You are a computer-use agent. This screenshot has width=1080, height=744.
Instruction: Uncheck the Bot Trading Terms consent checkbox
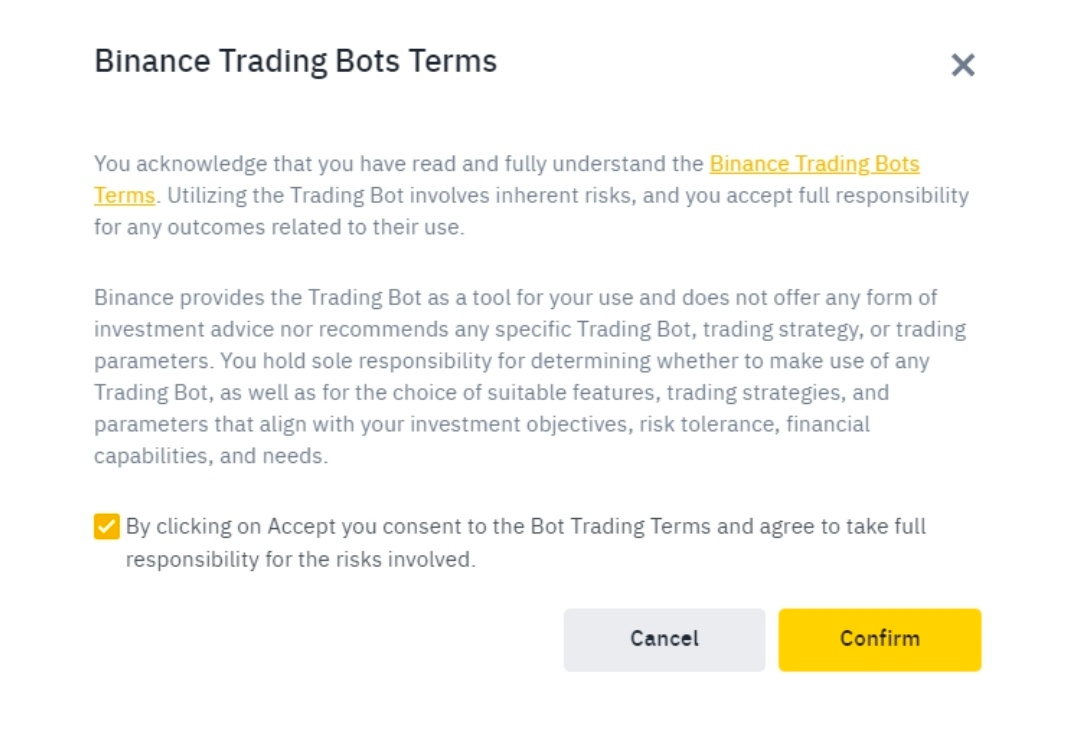pos(107,526)
